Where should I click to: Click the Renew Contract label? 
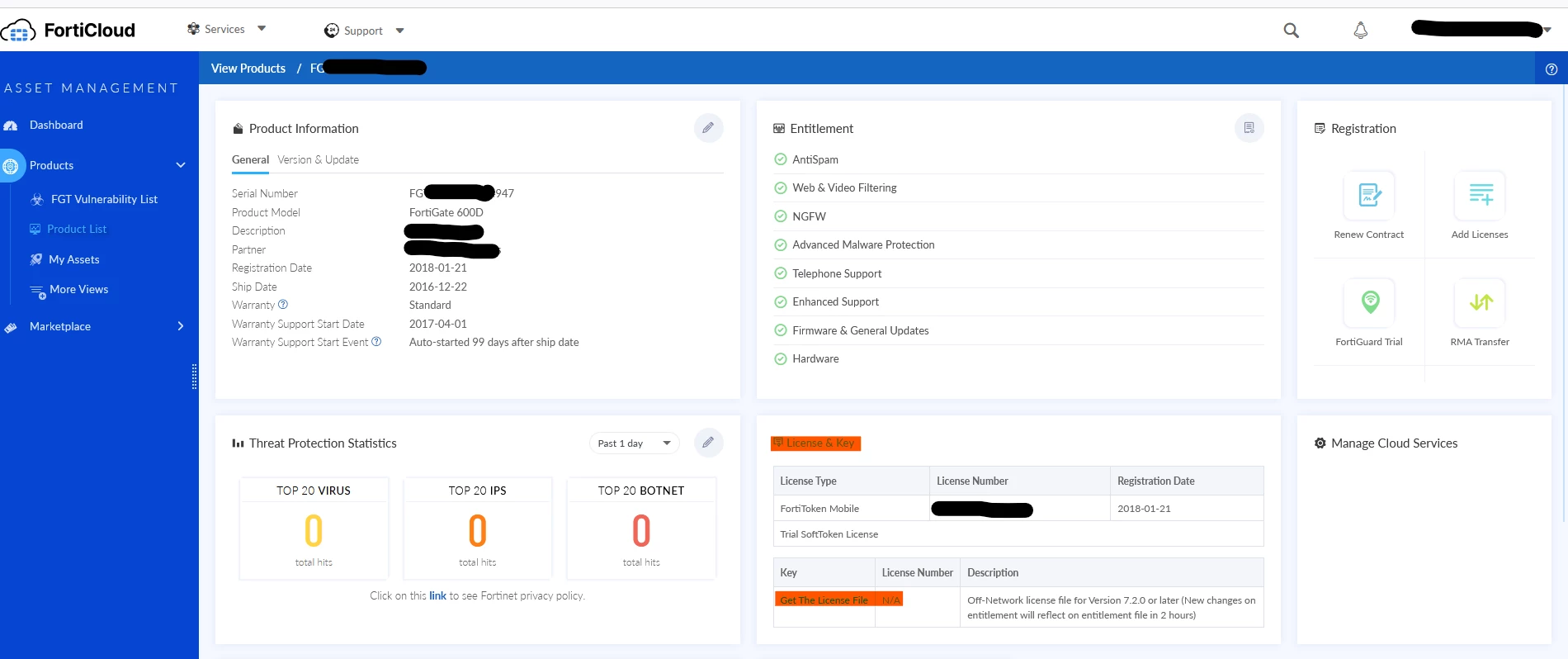[x=1369, y=235]
